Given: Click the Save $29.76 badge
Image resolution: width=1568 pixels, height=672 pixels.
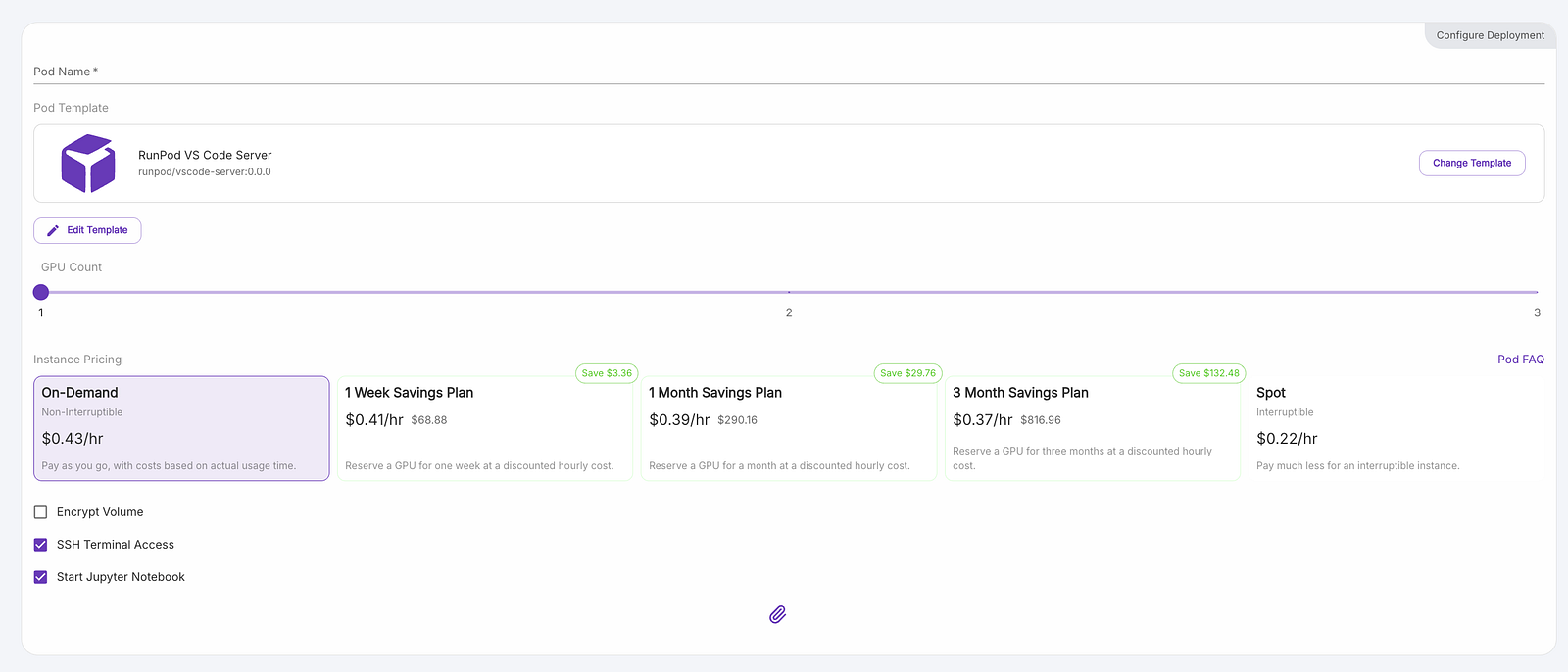Looking at the screenshot, I should [x=907, y=373].
